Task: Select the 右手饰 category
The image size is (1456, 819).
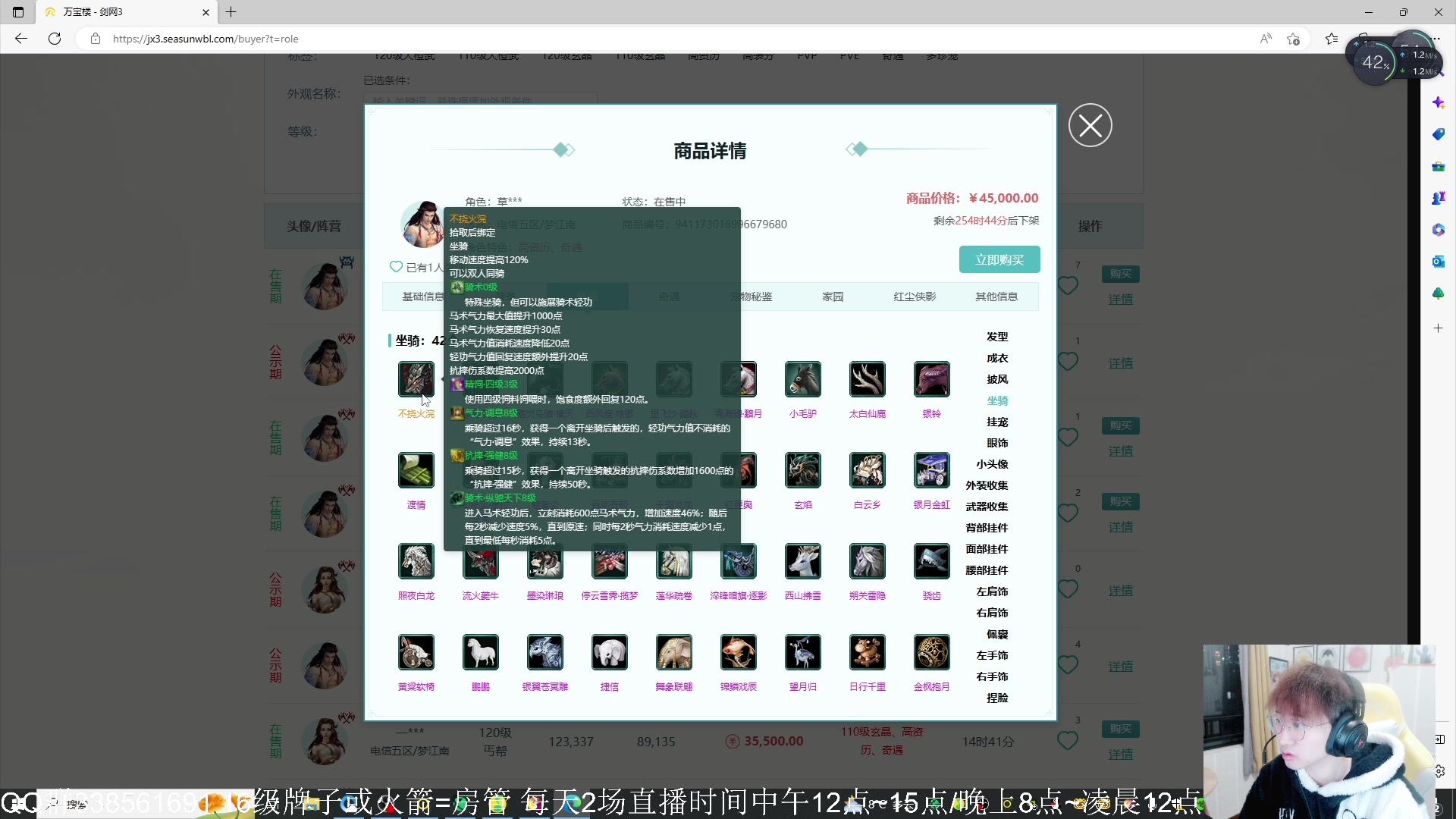Action: pyautogui.click(x=992, y=676)
